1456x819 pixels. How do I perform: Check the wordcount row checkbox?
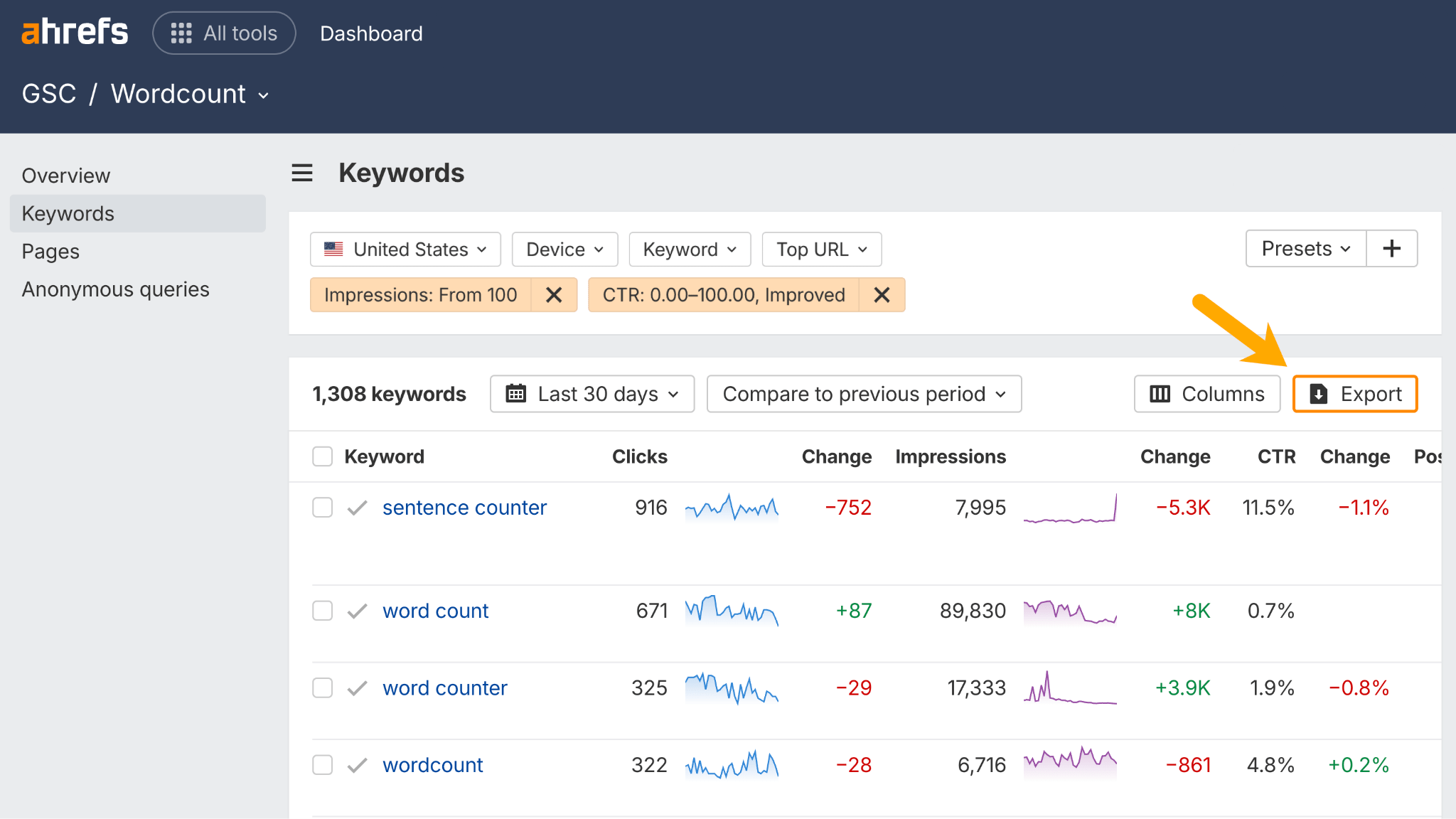pyautogui.click(x=322, y=764)
